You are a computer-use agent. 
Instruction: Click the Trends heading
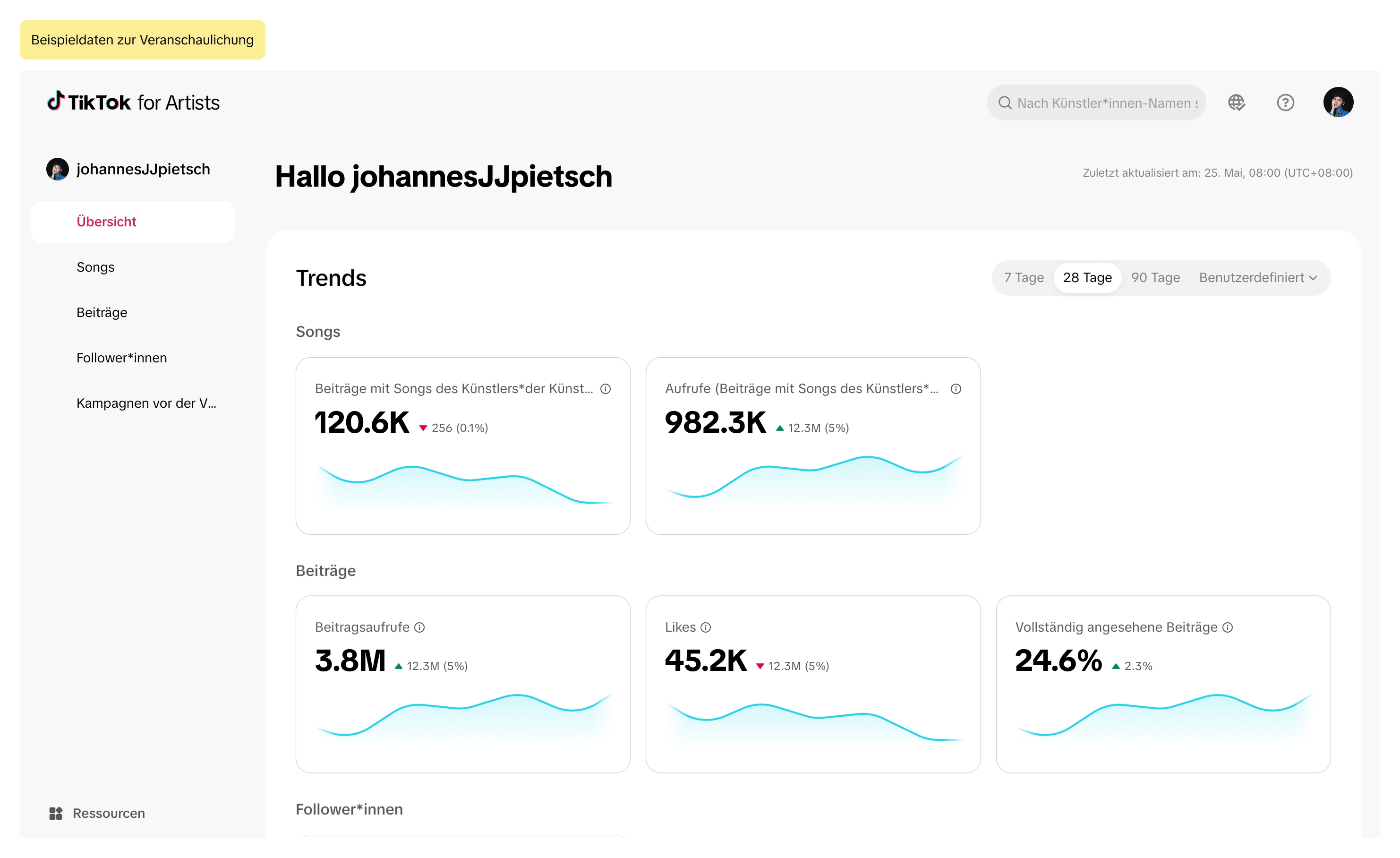point(331,278)
